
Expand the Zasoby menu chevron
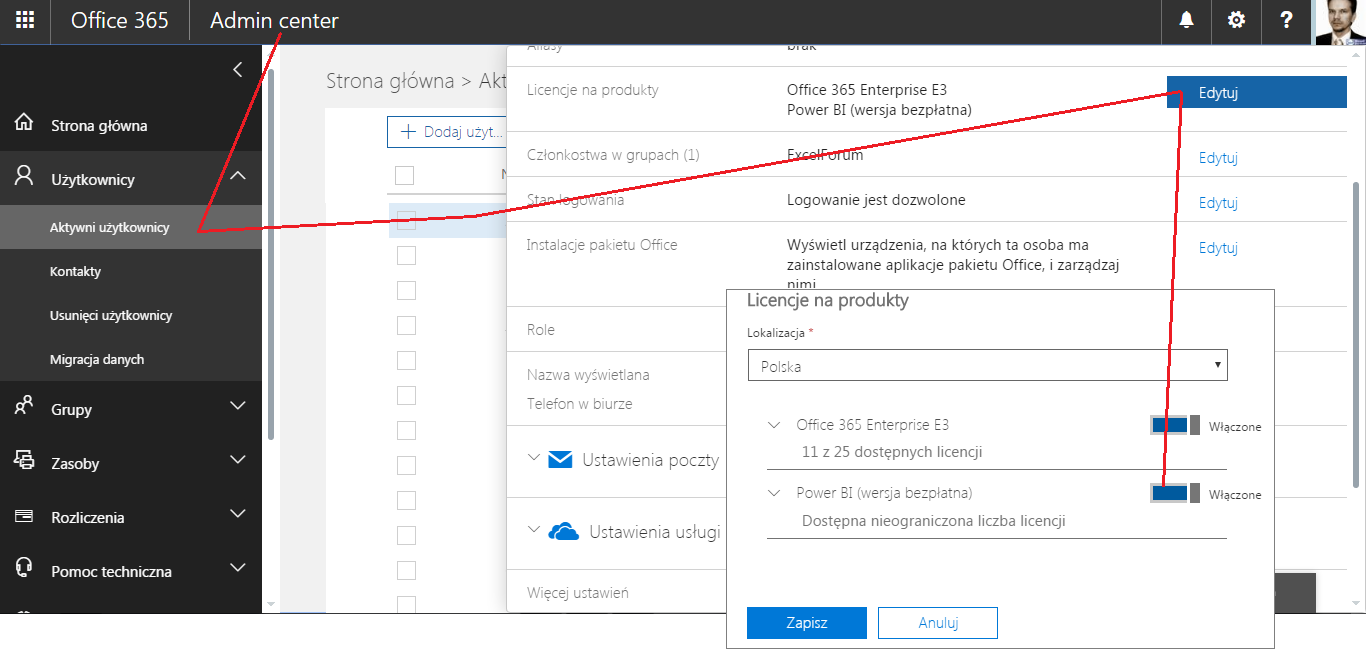[238, 460]
